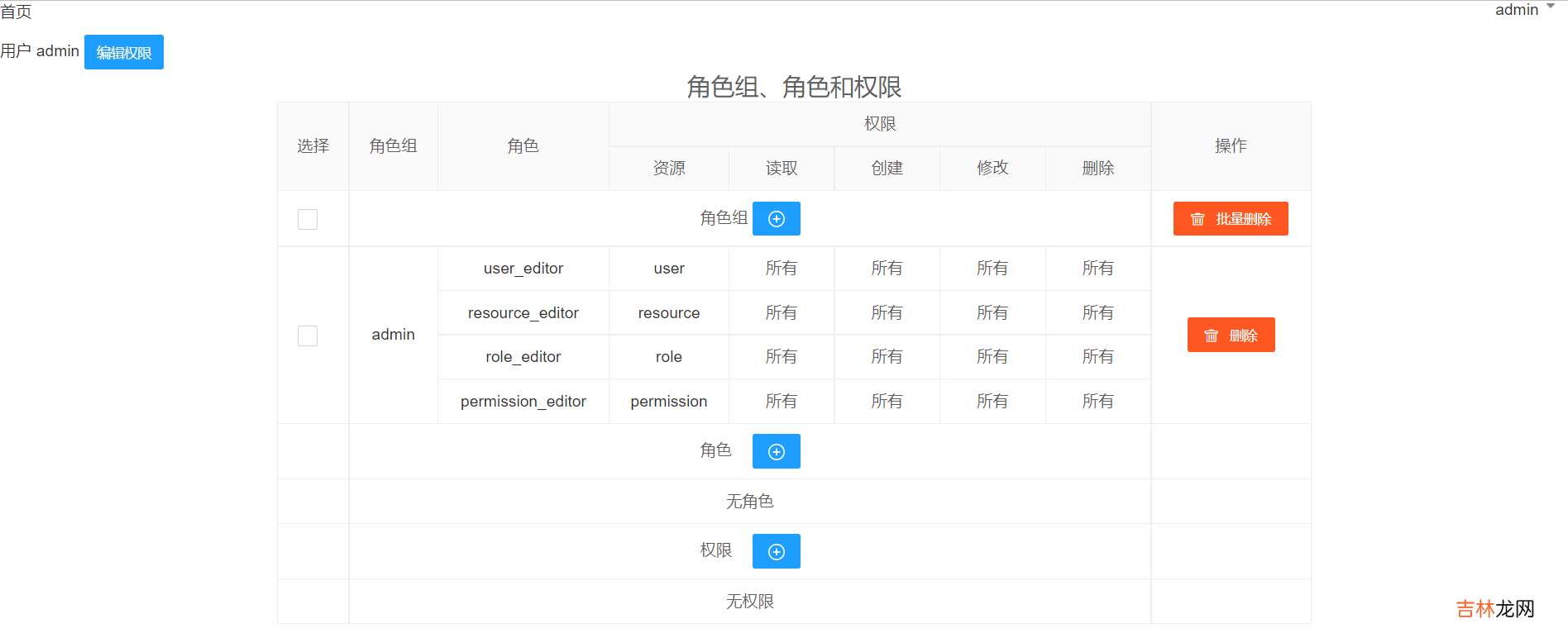The image size is (1568, 638).
Task: Click the trash icon on admin row 删除
Action: 1211,336
